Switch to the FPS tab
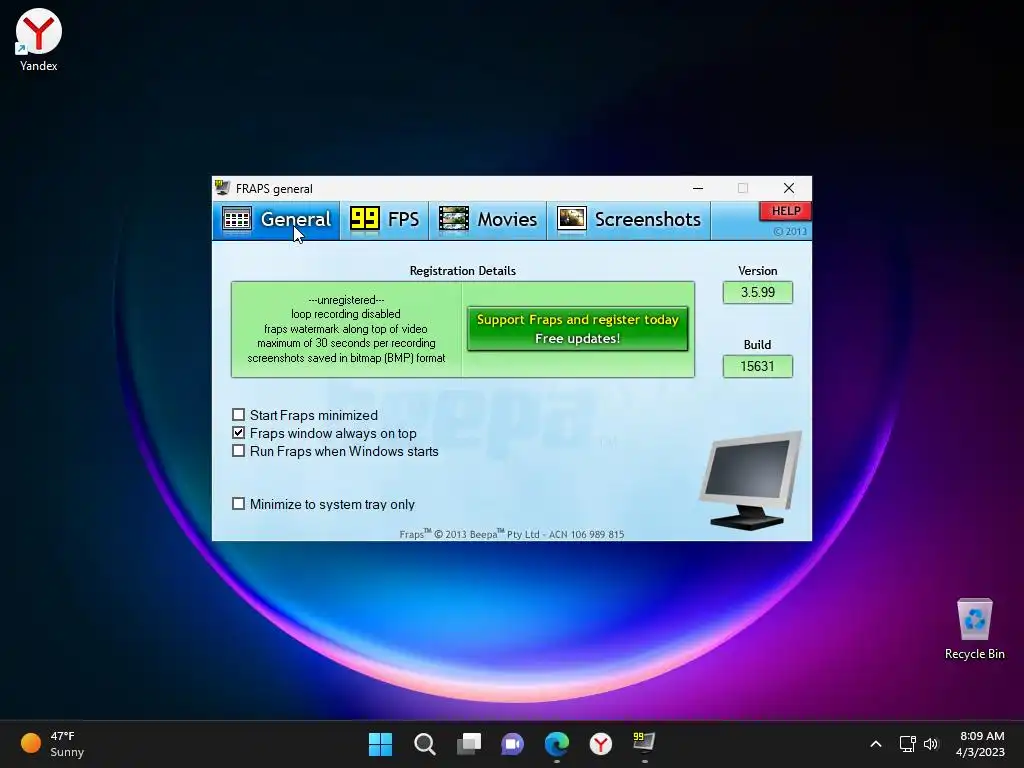The image size is (1024, 768). [384, 220]
